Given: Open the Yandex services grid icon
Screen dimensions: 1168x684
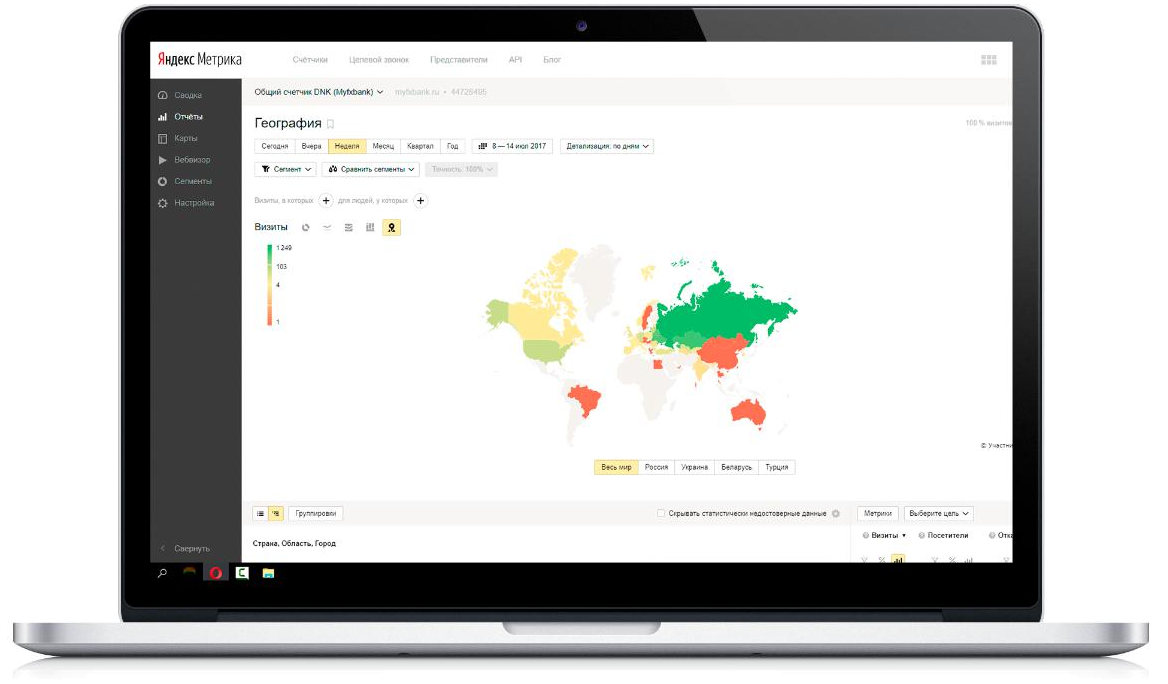Looking at the screenshot, I should [988, 60].
